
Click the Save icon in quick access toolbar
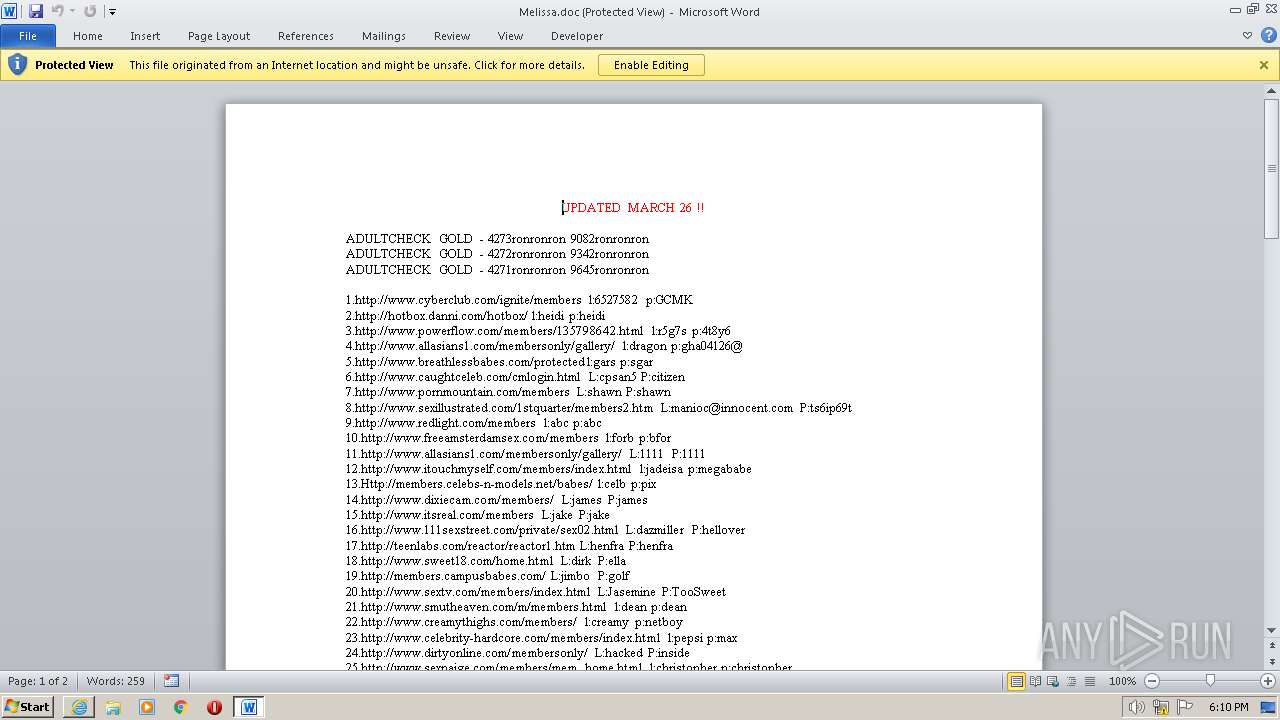point(36,11)
